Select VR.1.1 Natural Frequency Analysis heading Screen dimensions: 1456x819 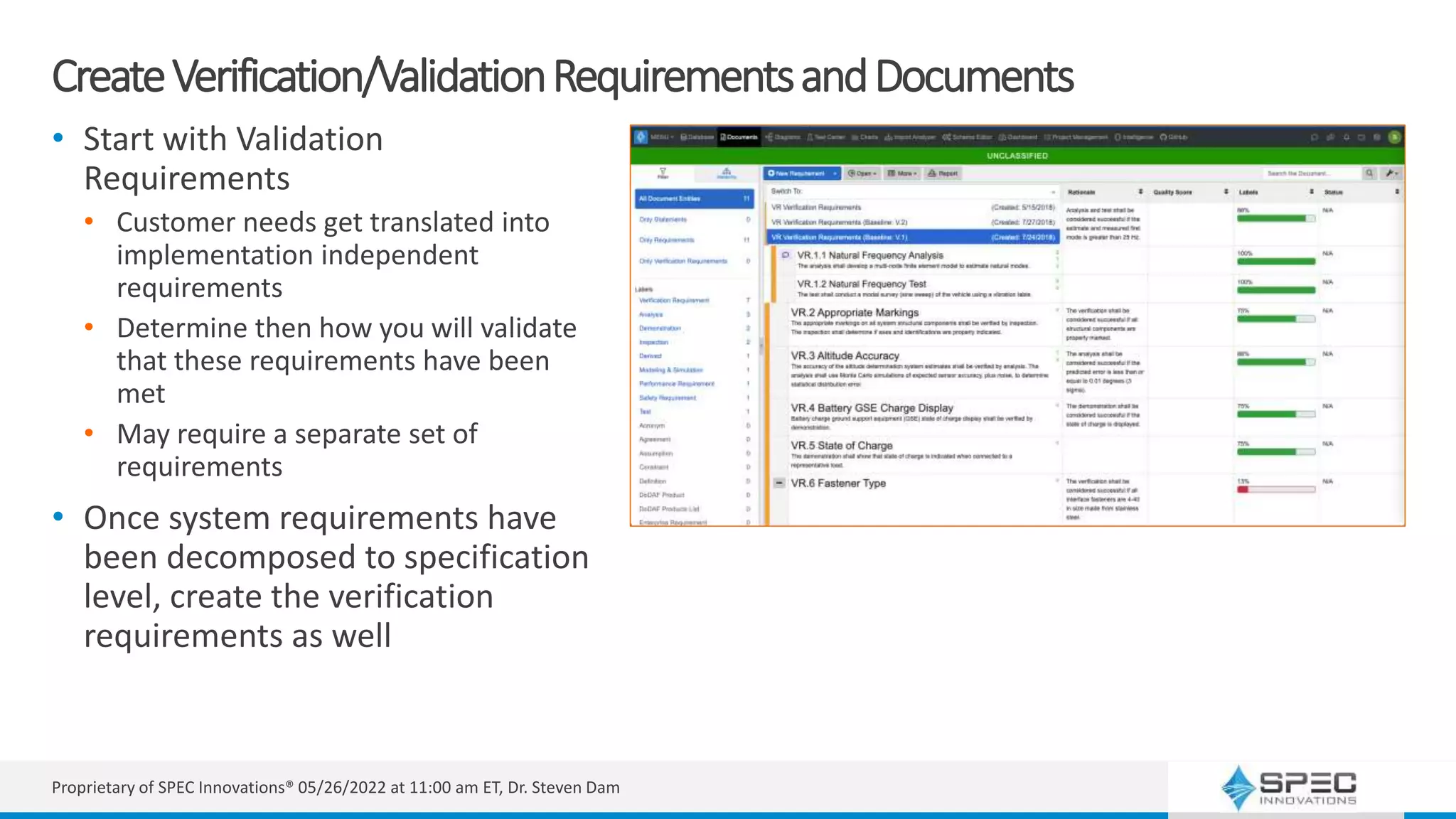(x=870, y=255)
